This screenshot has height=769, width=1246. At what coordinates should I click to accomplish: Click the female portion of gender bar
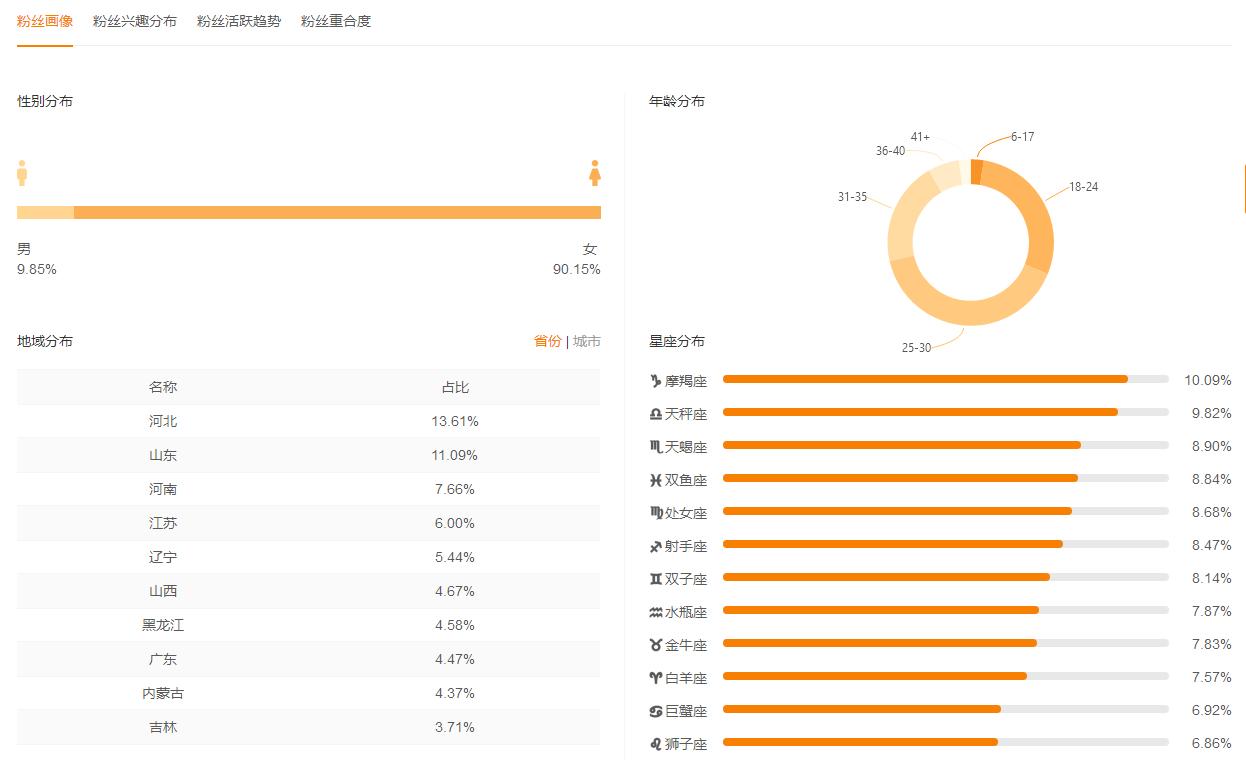(337, 212)
